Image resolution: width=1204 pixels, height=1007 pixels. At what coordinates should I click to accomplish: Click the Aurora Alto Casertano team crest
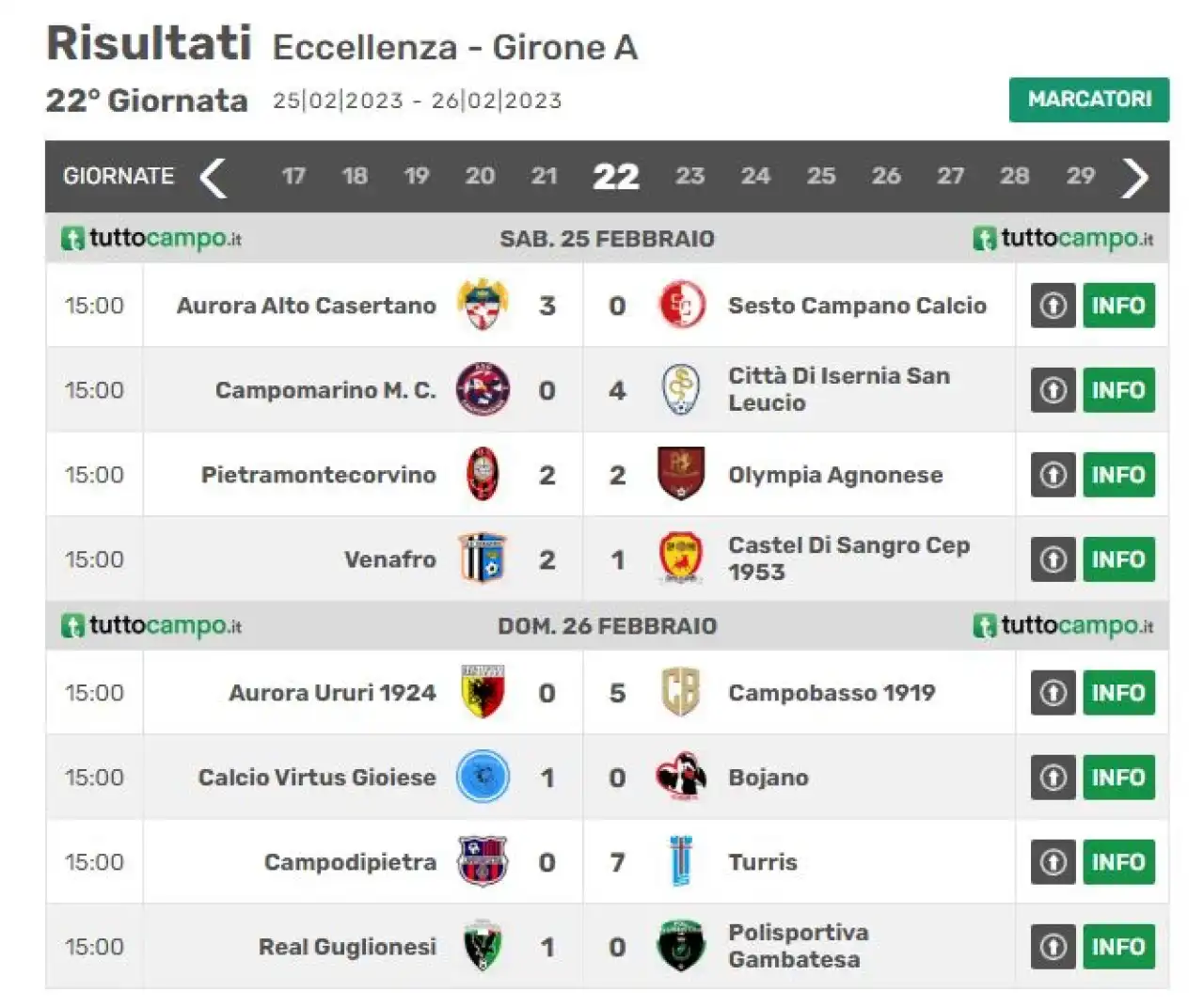(x=483, y=305)
